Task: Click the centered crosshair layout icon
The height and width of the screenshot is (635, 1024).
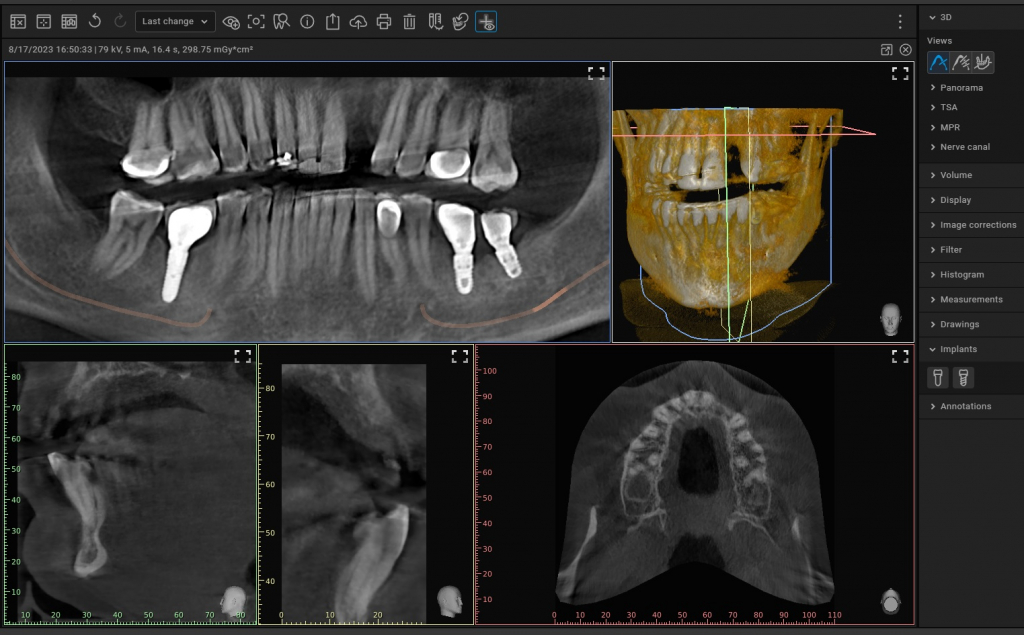Action: tap(44, 22)
